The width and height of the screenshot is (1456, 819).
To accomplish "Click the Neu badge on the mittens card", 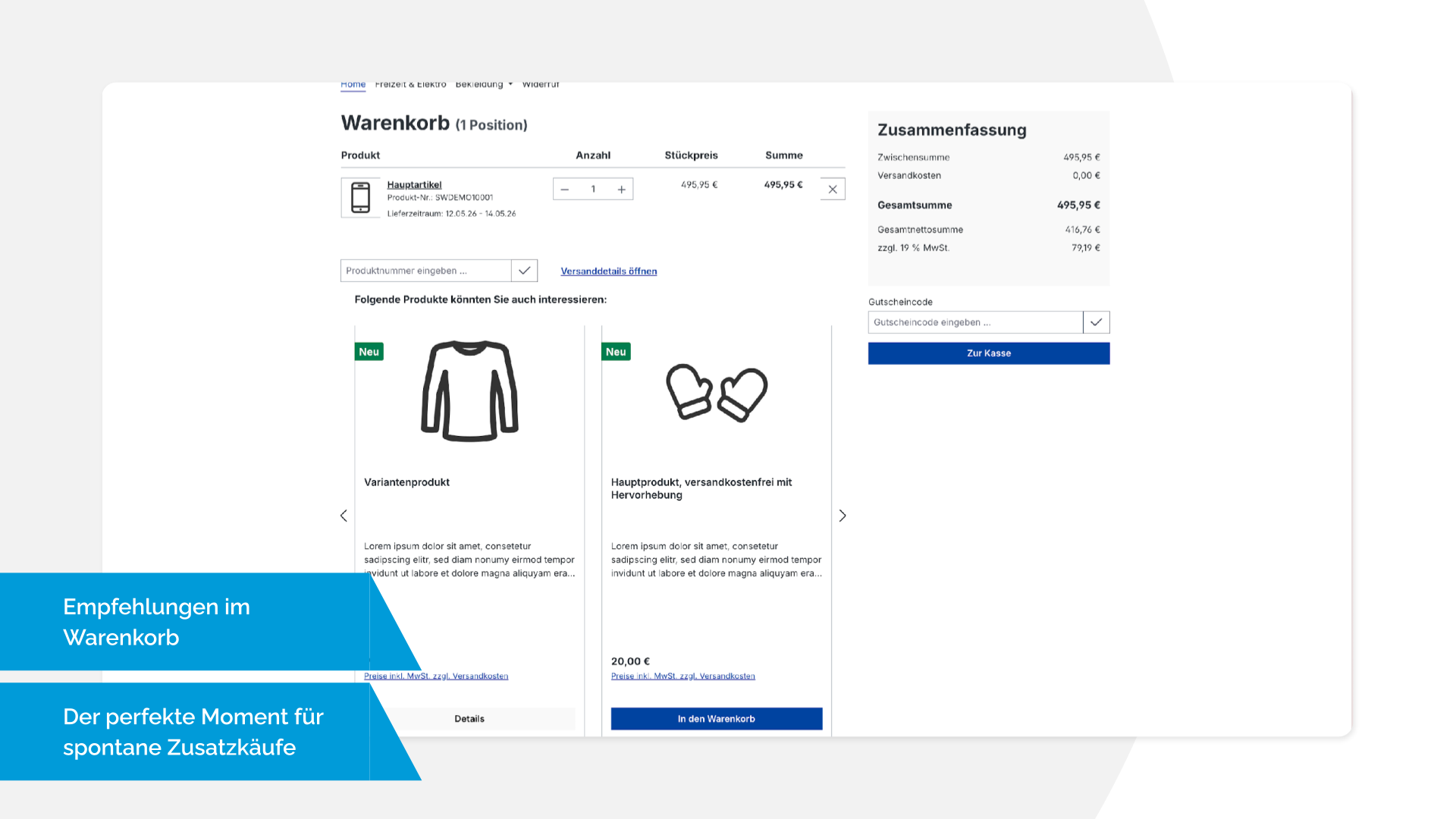I will pyautogui.click(x=616, y=352).
